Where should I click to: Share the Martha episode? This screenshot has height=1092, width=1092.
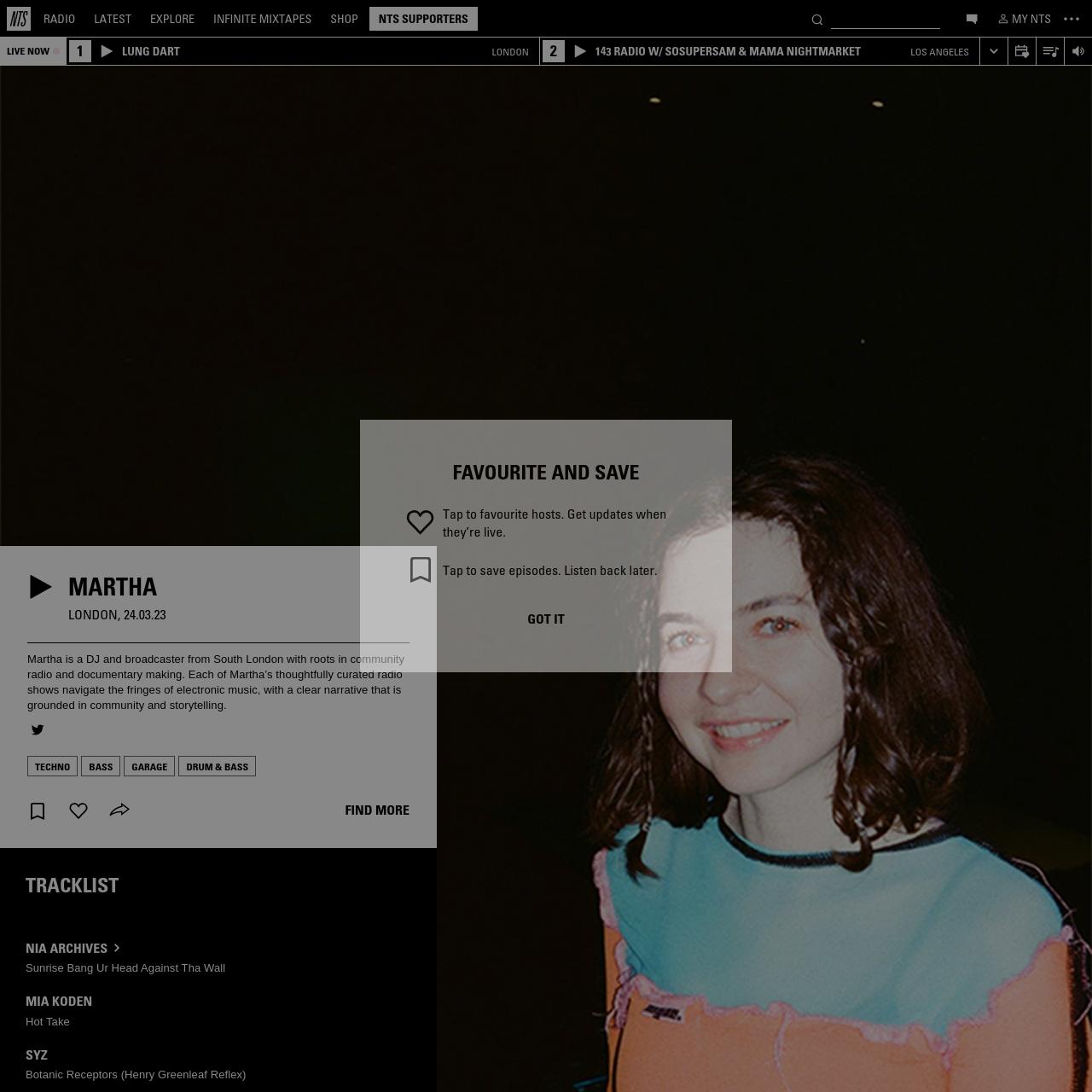point(119,810)
